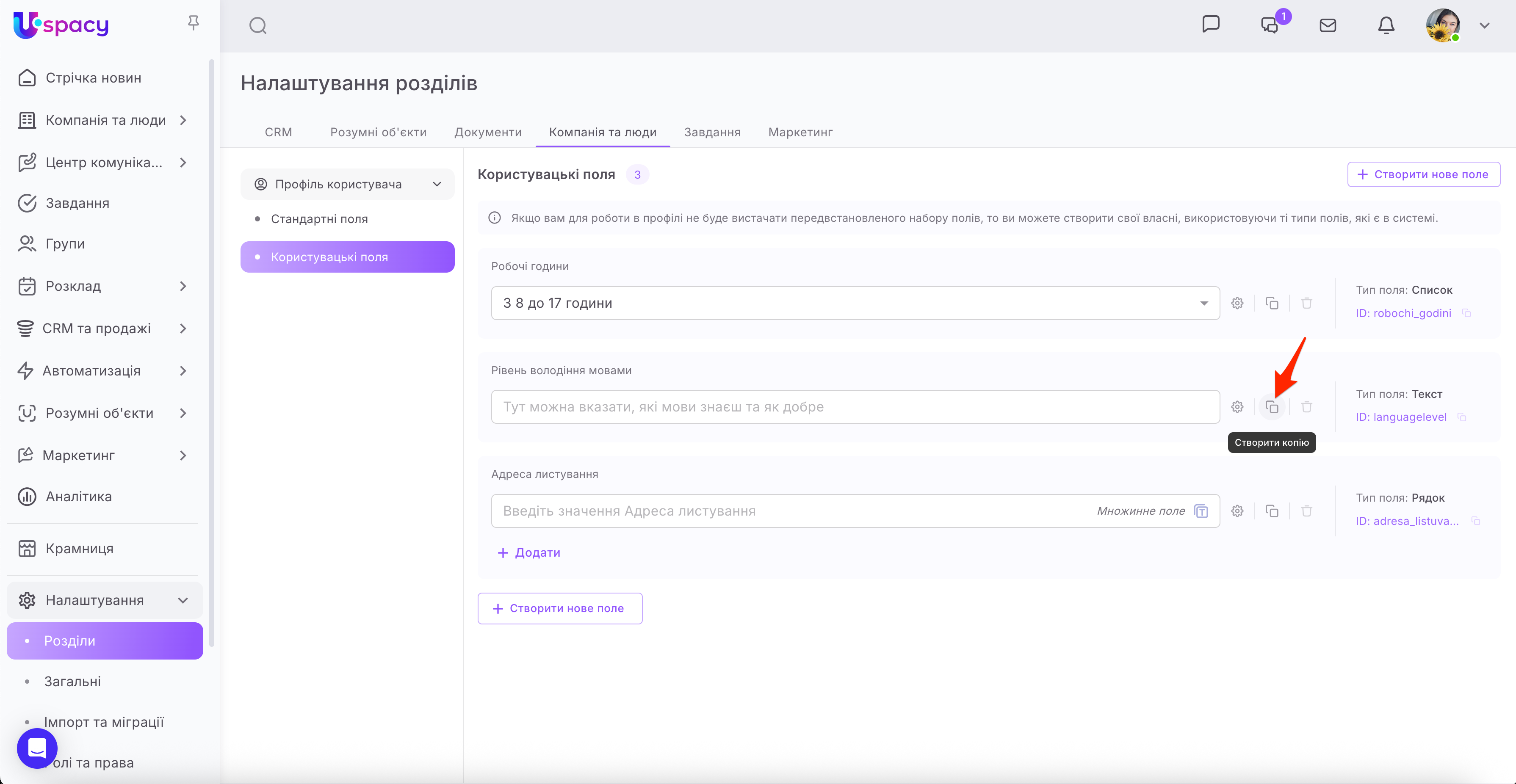1516x784 pixels.
Task: Click top-right Створити нове поле button
Action: [x=1423, y=175]
